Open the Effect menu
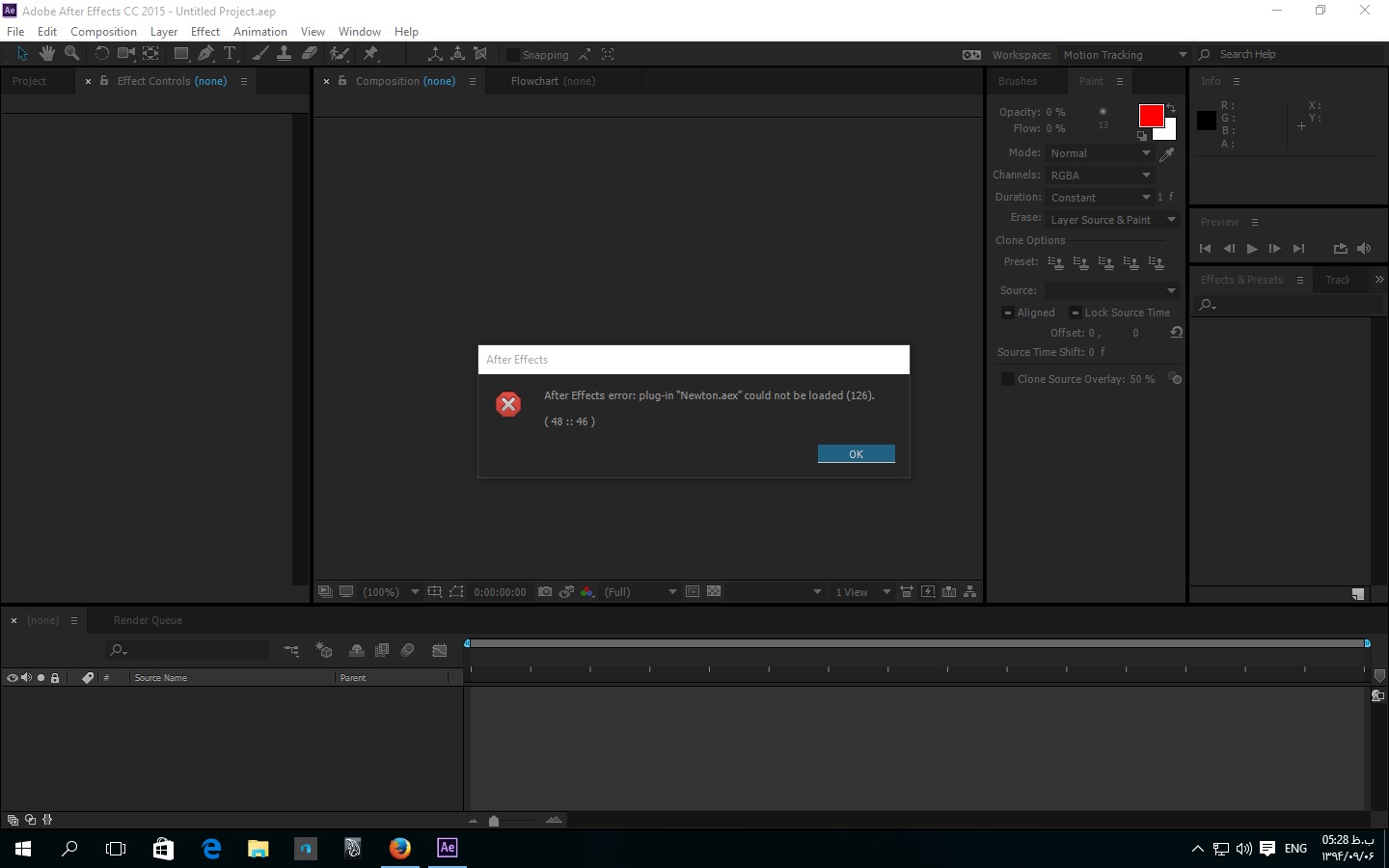The height and width of the screenshot is (868, 1389). coord(205,31)
